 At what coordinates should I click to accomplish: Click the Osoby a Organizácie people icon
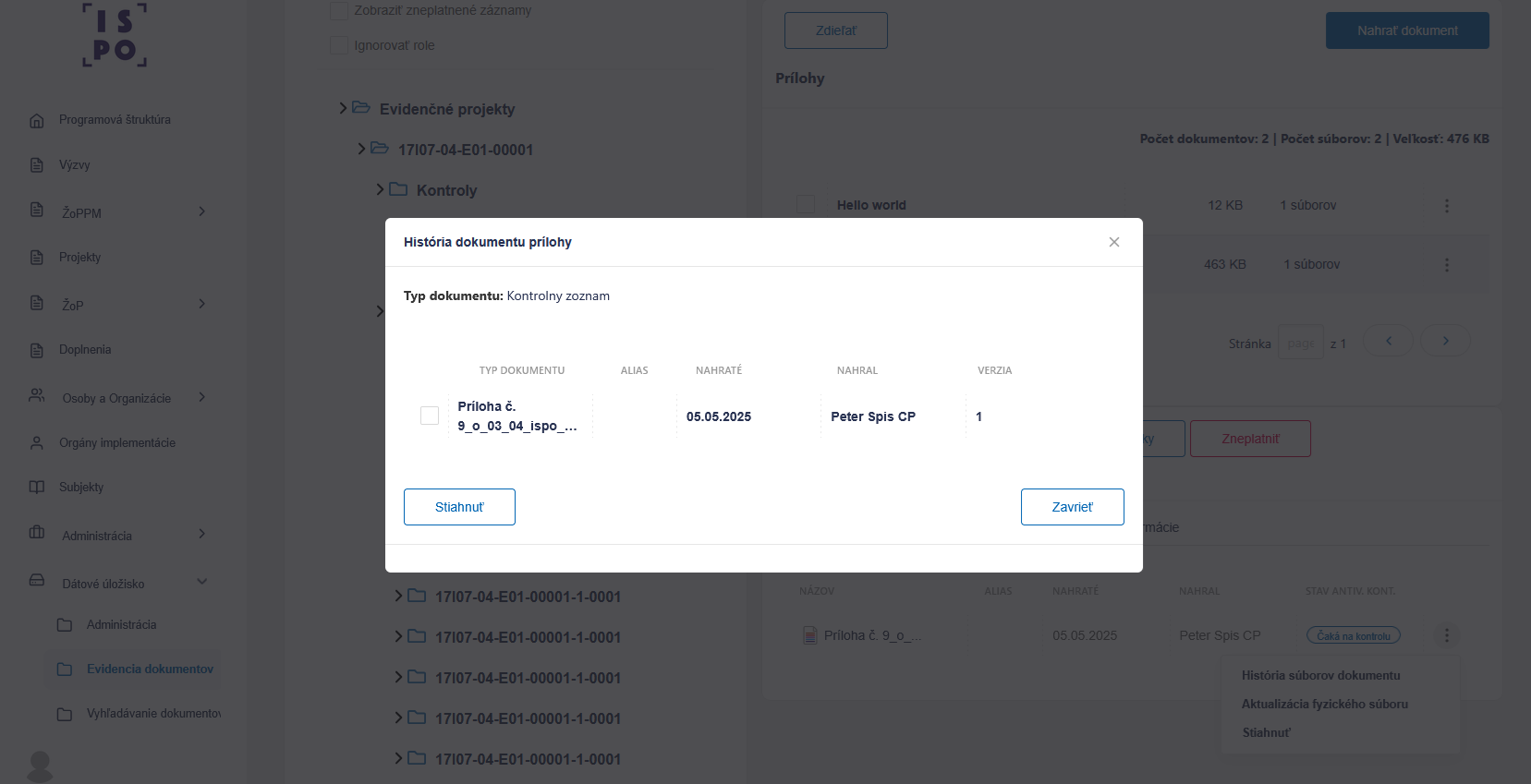click(37, 395)
